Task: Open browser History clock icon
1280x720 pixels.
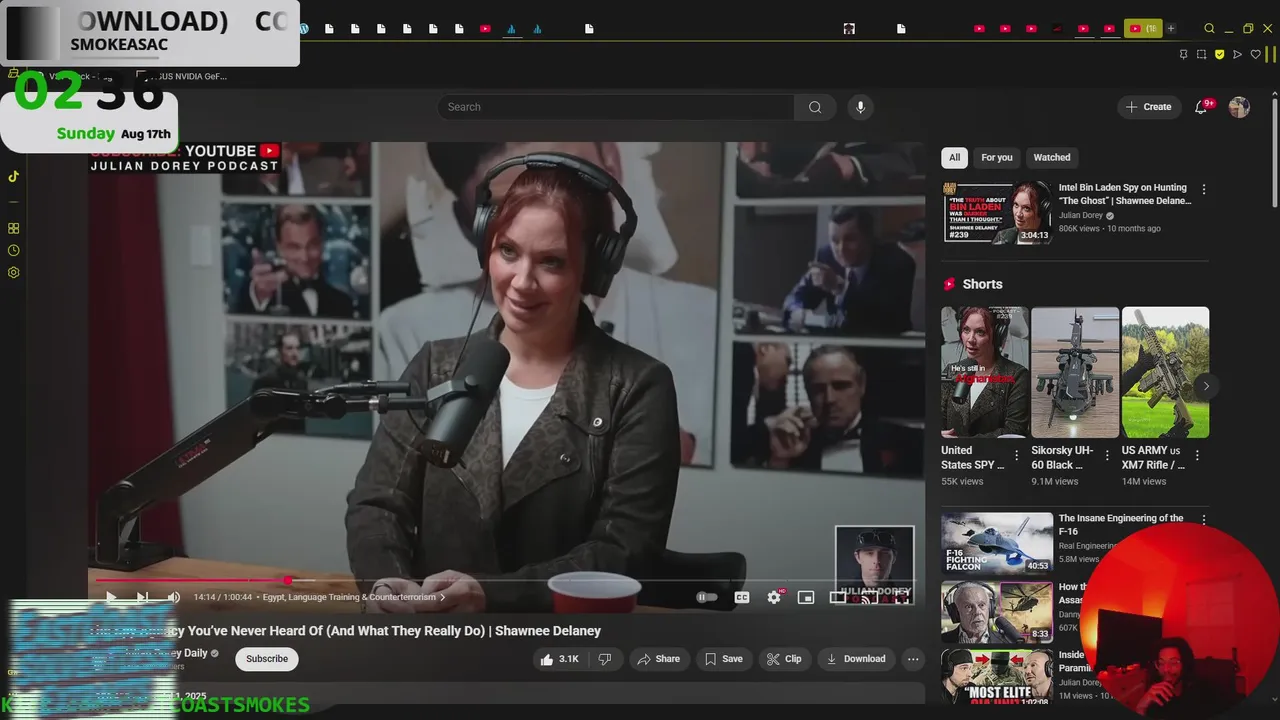Action: tap(13, 250)
